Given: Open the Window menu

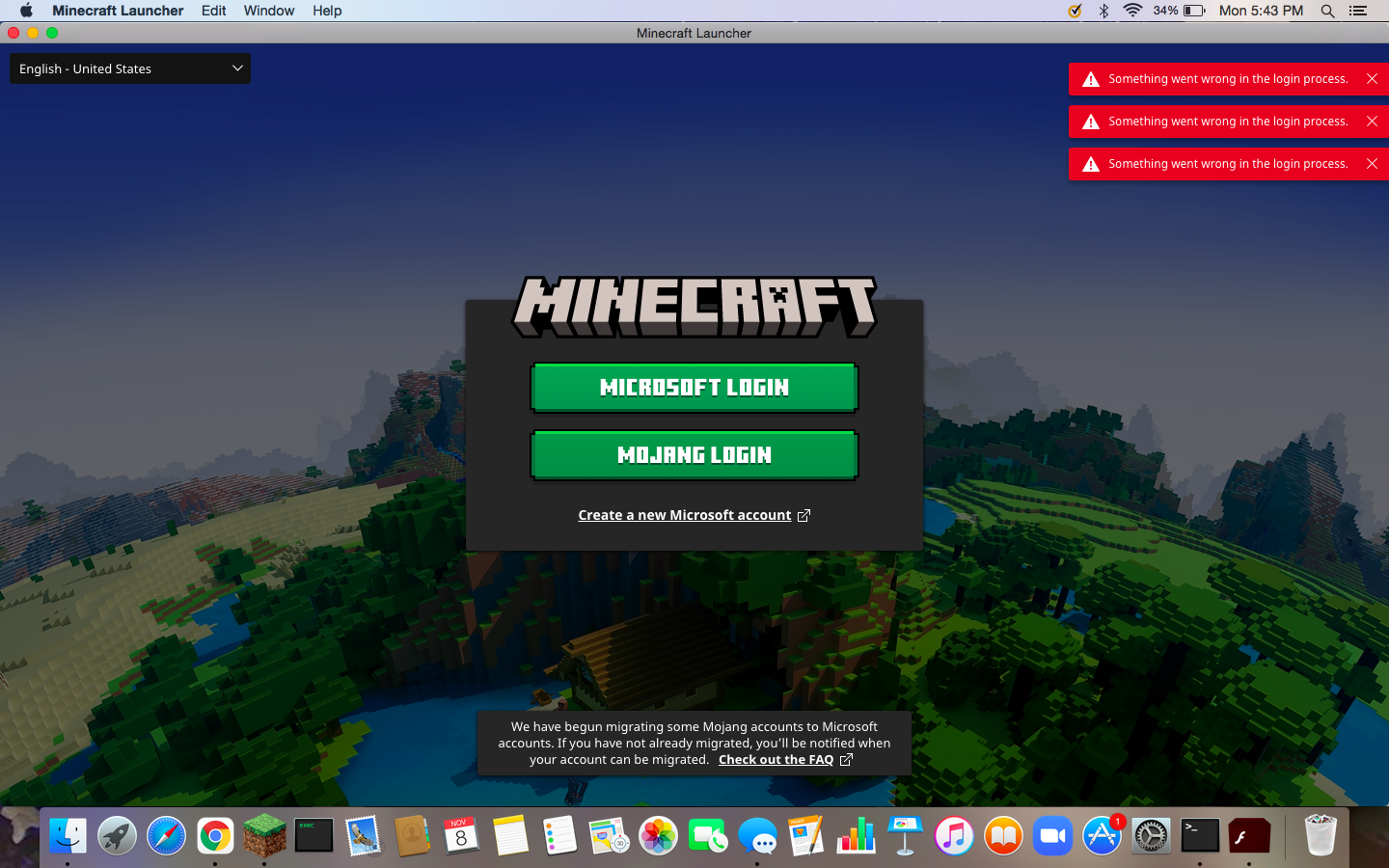Looking at the screenshot, I should click(x=269, y=11).
